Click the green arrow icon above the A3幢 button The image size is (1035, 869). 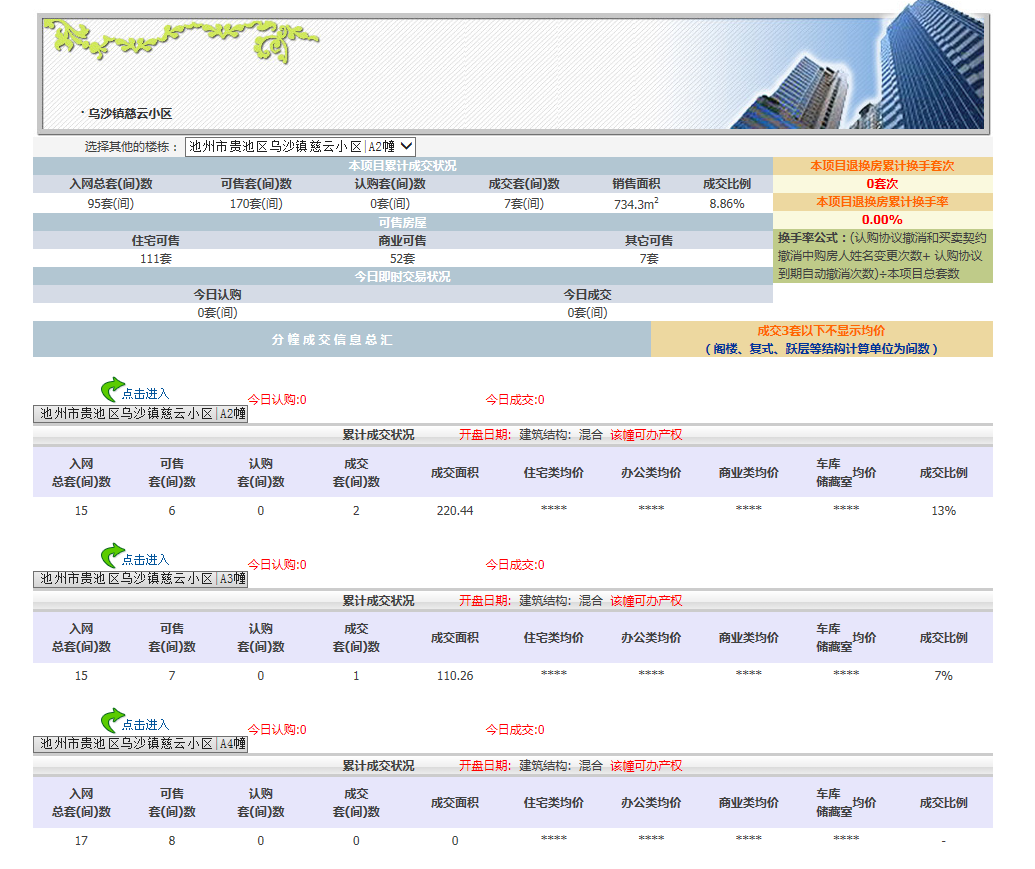[x=112, y=556]
